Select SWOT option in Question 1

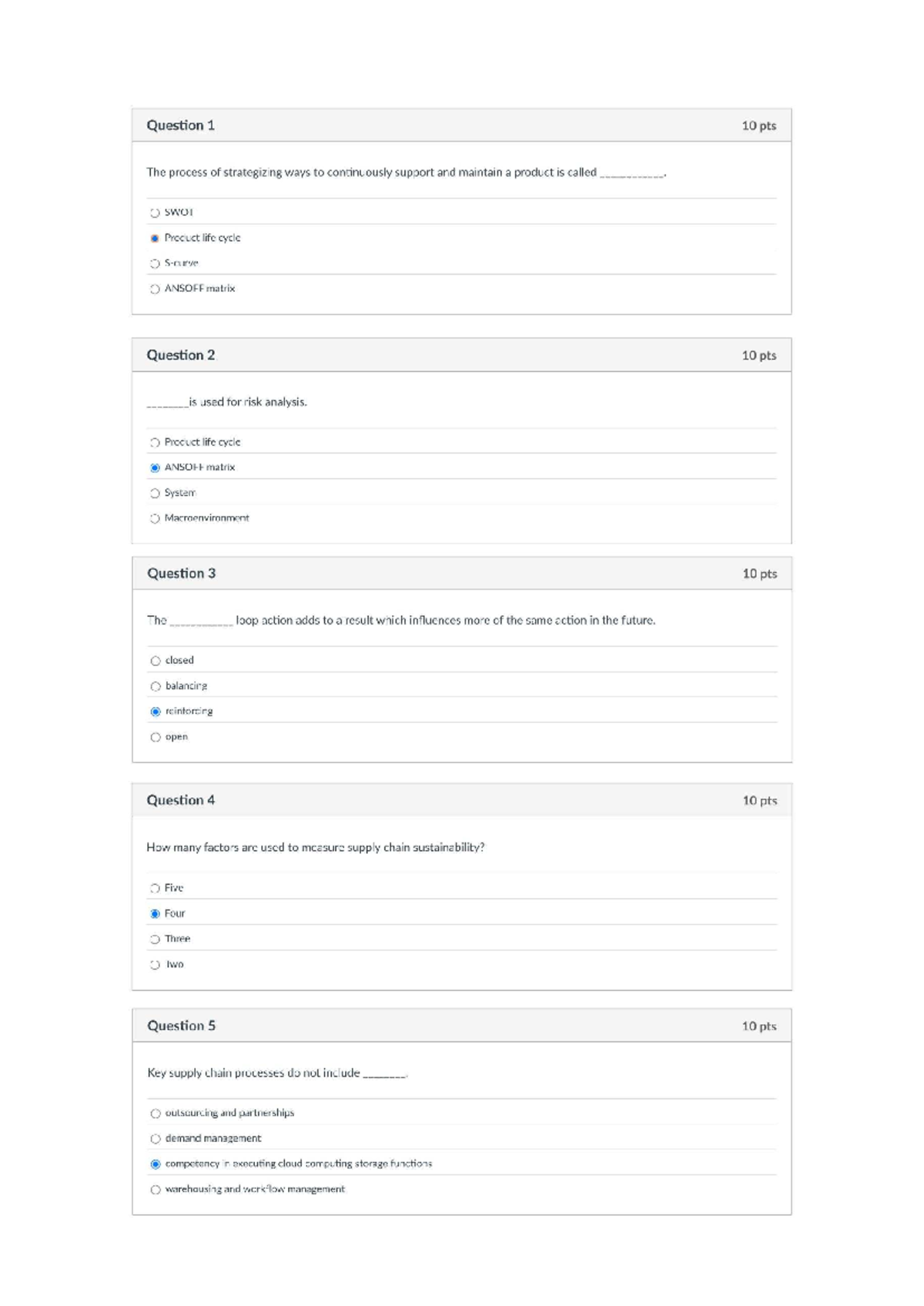(155, 213)
